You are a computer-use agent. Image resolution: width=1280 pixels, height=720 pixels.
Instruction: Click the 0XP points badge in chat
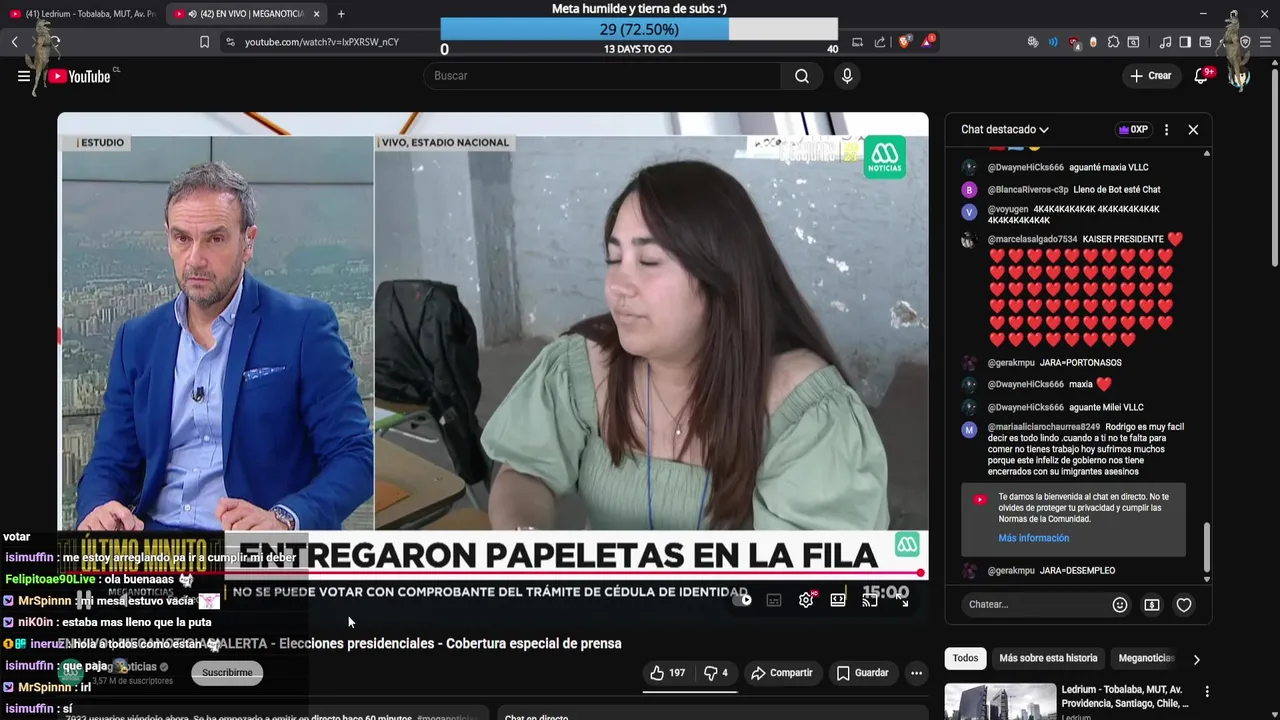[1133, 130]
